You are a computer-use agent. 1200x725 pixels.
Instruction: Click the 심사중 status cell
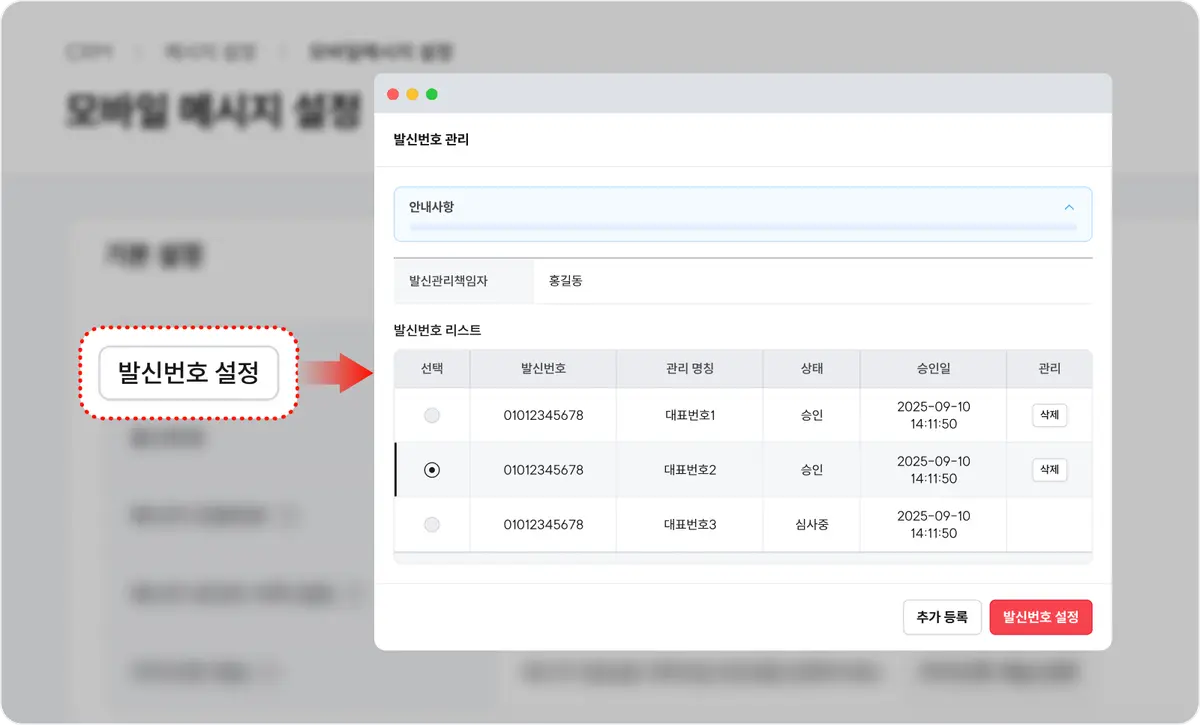[x=811, y=524]
